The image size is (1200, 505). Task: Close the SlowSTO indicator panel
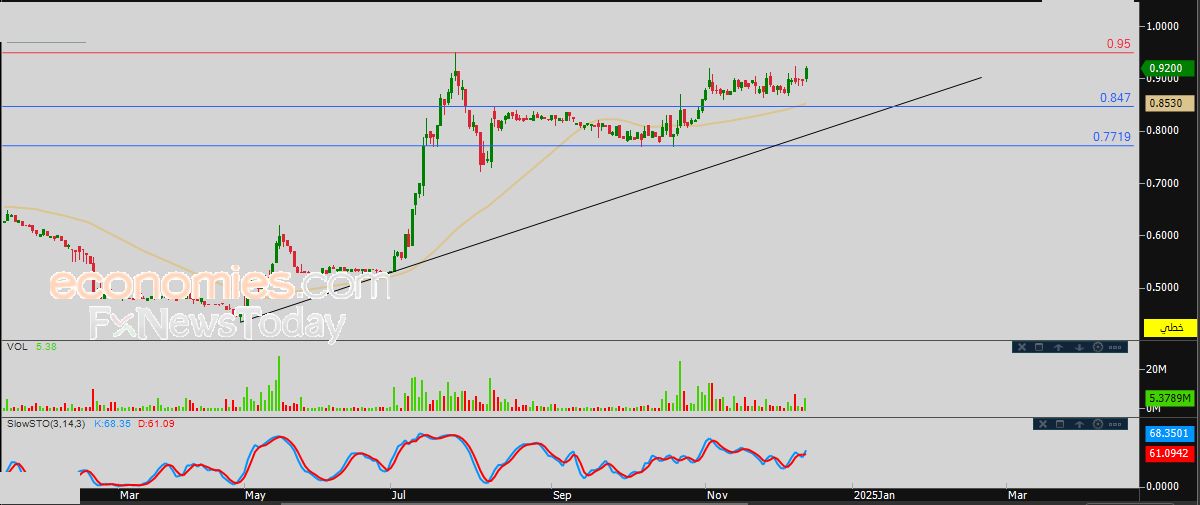tap(1043, 424)
